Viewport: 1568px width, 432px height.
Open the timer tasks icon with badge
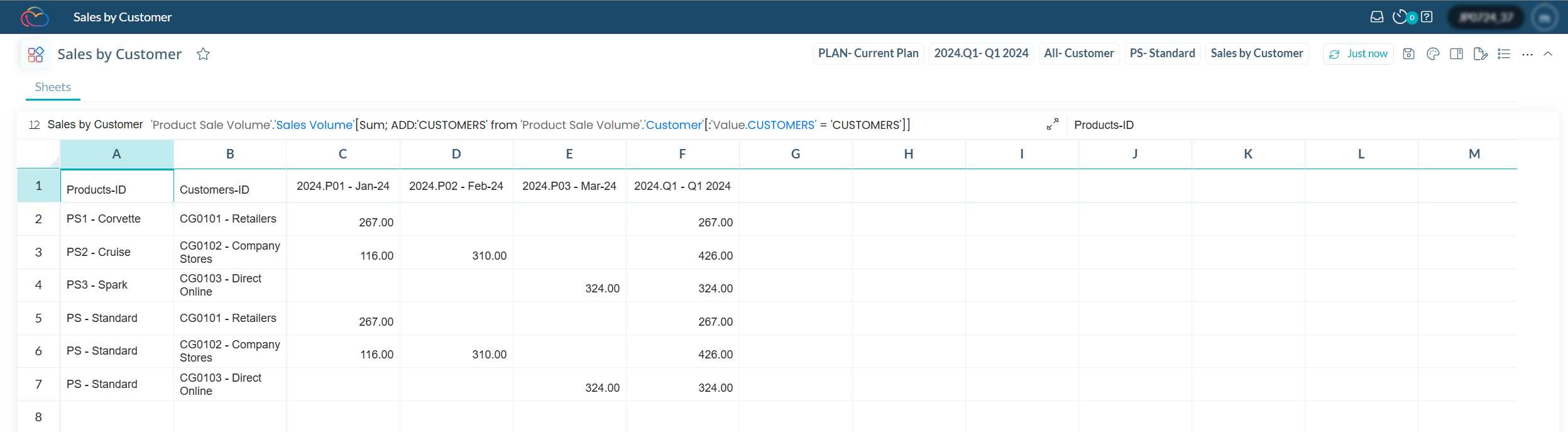pyautogui.click(x=1401, y=17)
